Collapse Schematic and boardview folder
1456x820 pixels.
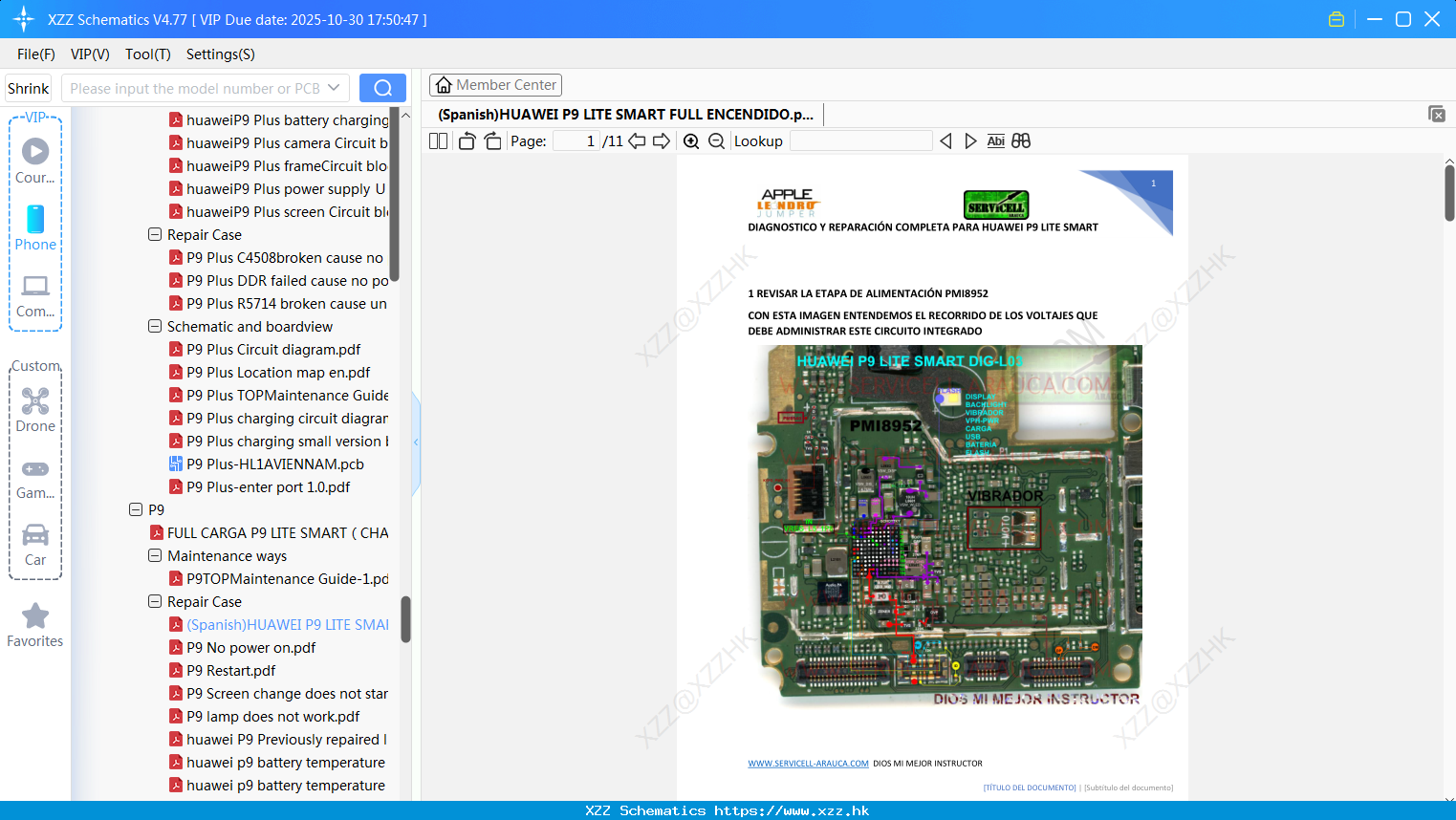click(155, 326)
